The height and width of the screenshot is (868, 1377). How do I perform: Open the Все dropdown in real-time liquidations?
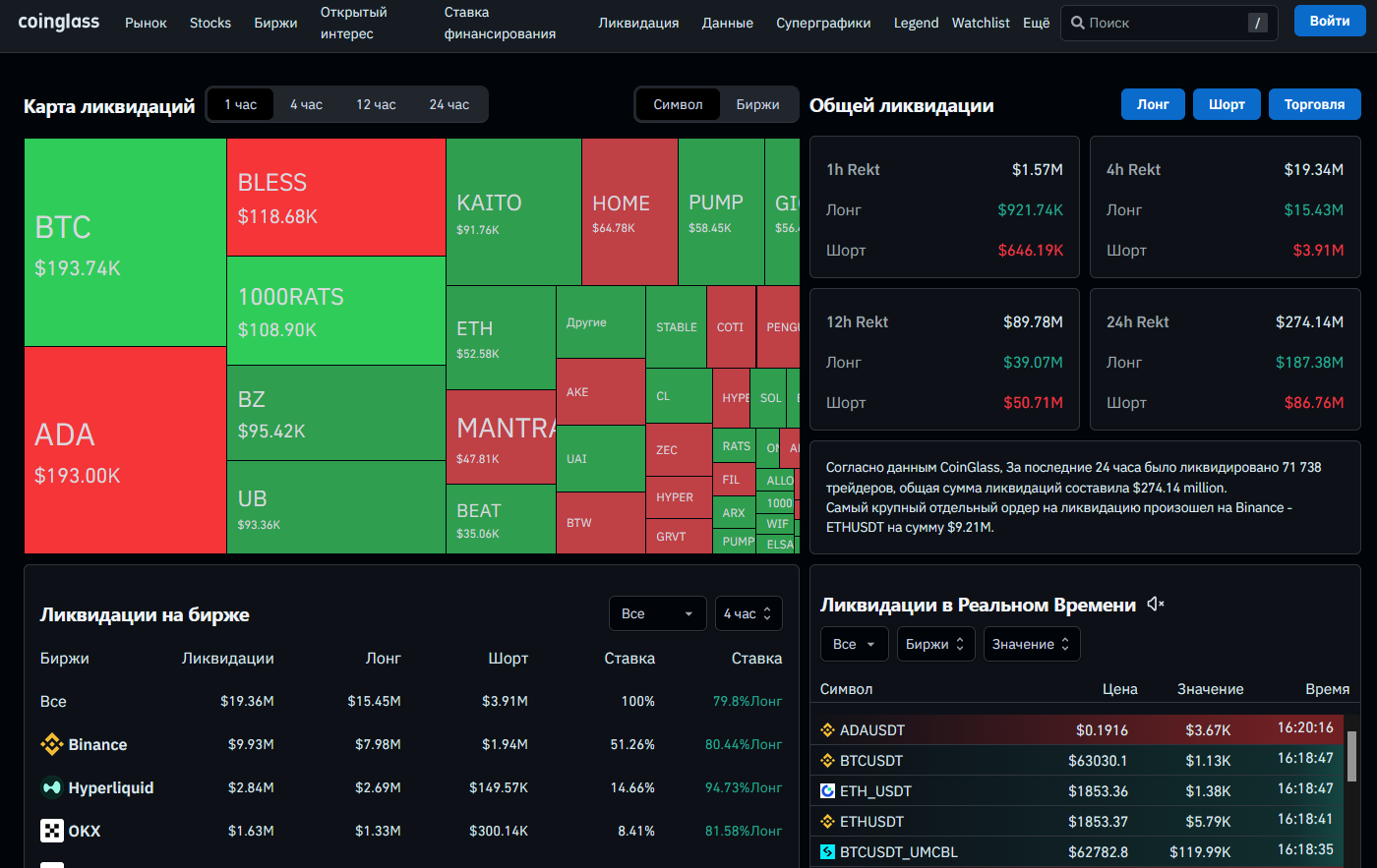click(855, 644)
